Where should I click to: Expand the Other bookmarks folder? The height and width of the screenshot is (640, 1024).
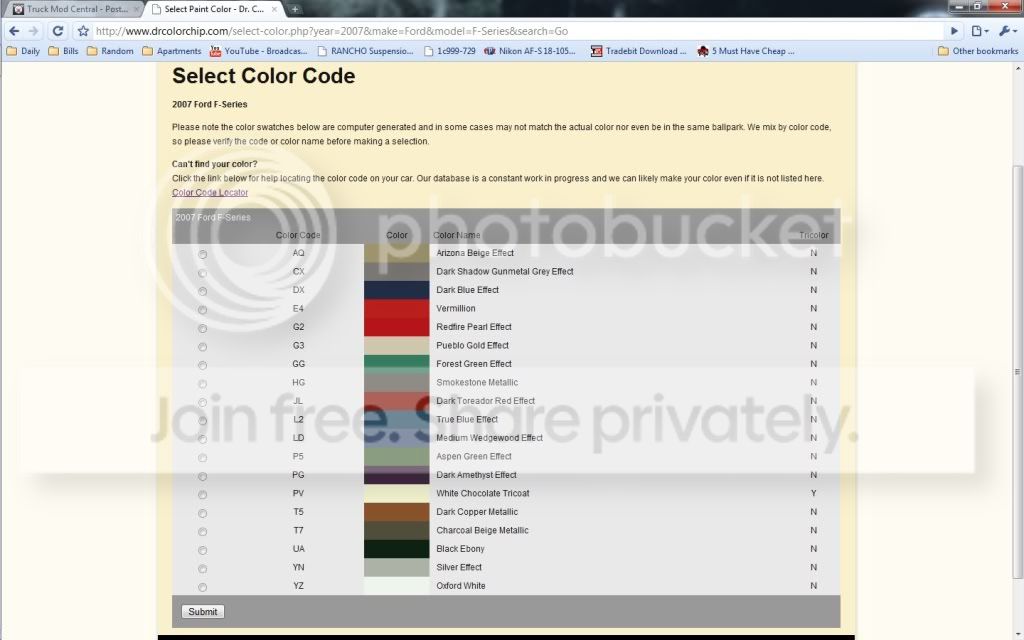coord(977,51)
